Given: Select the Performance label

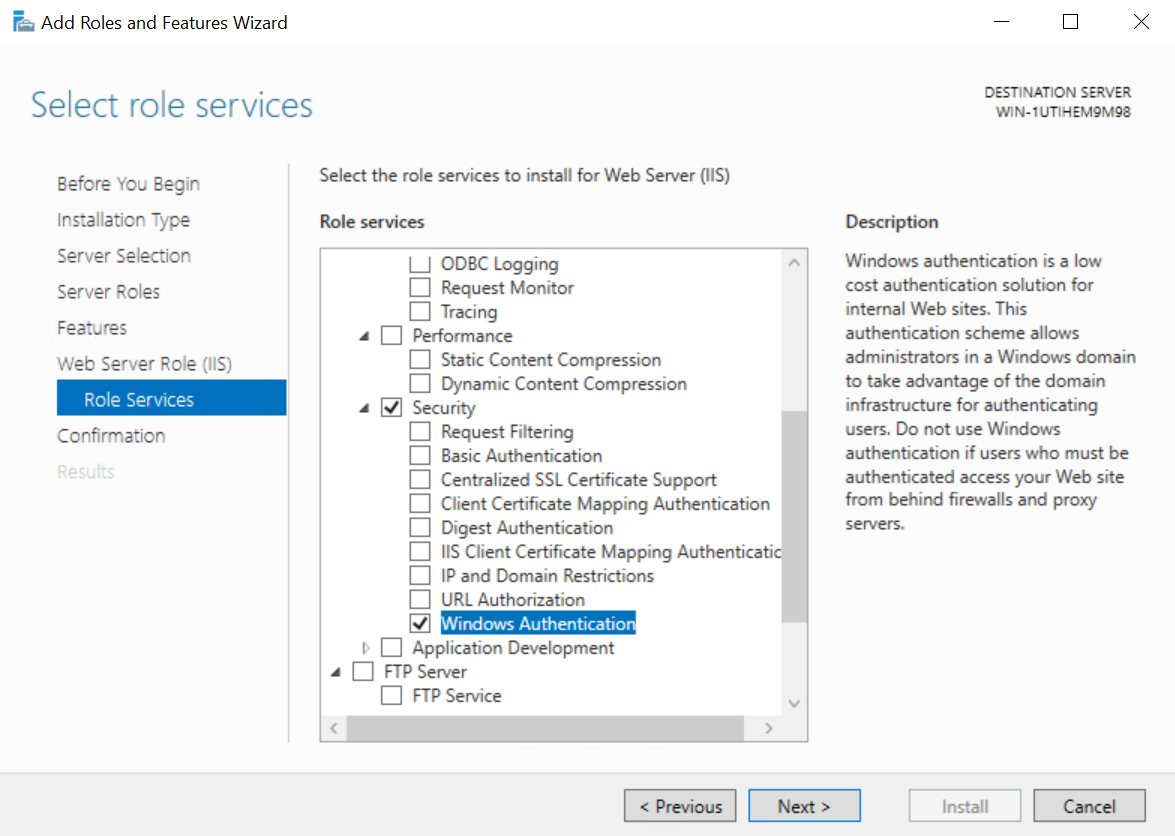Looking at the screenshot, I should tap(462, 336).
